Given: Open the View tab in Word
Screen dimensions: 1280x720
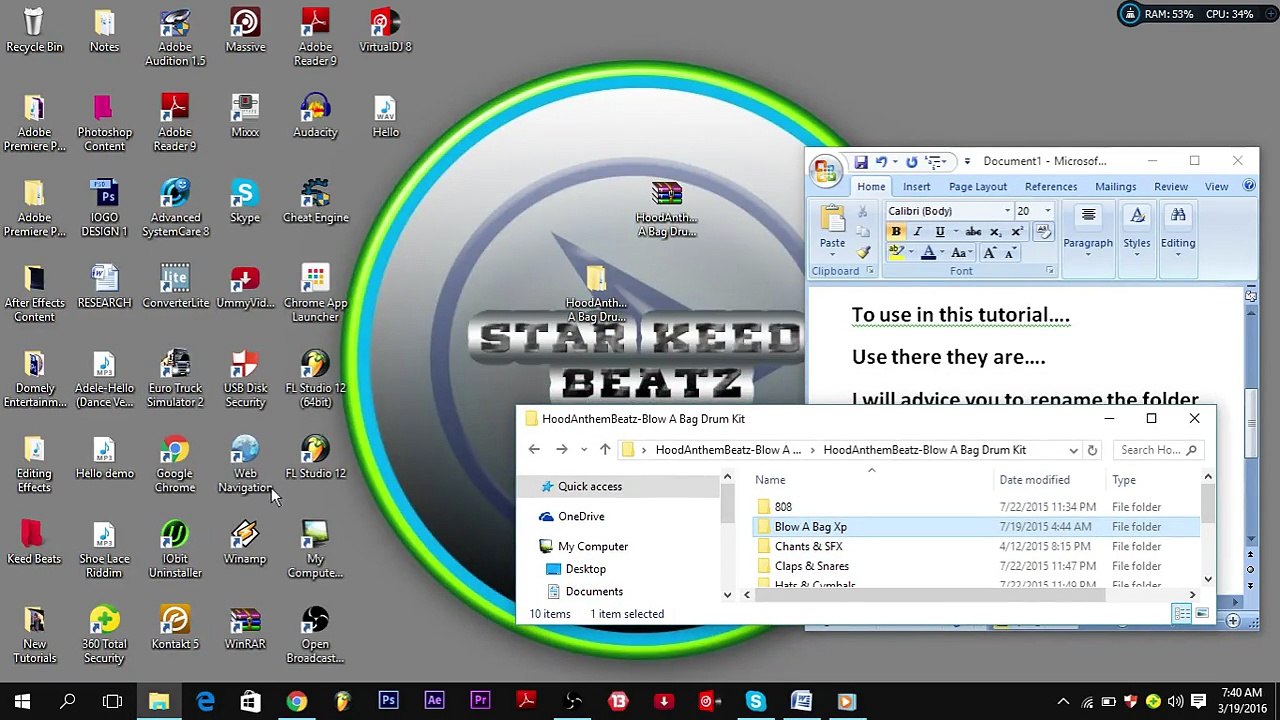Looking at the screenshot, I should tap(1216, 186).
